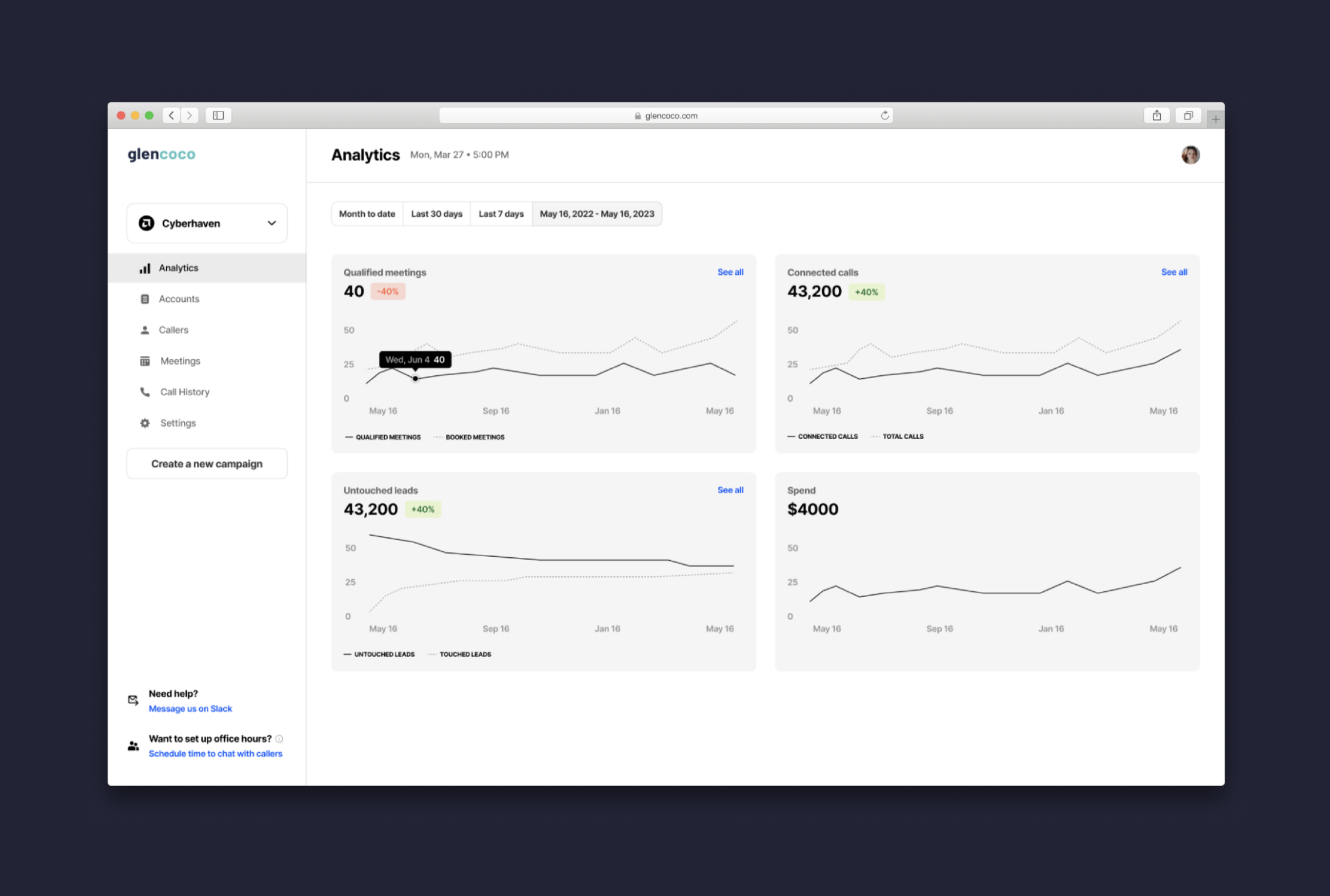Select the Month to date tab
The image size is (1330, 896).
pyautogui.click(x=367, y=214)
